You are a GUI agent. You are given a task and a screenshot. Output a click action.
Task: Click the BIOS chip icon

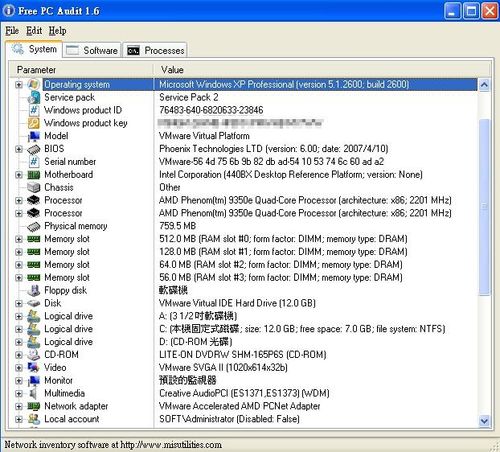(33, 149)
